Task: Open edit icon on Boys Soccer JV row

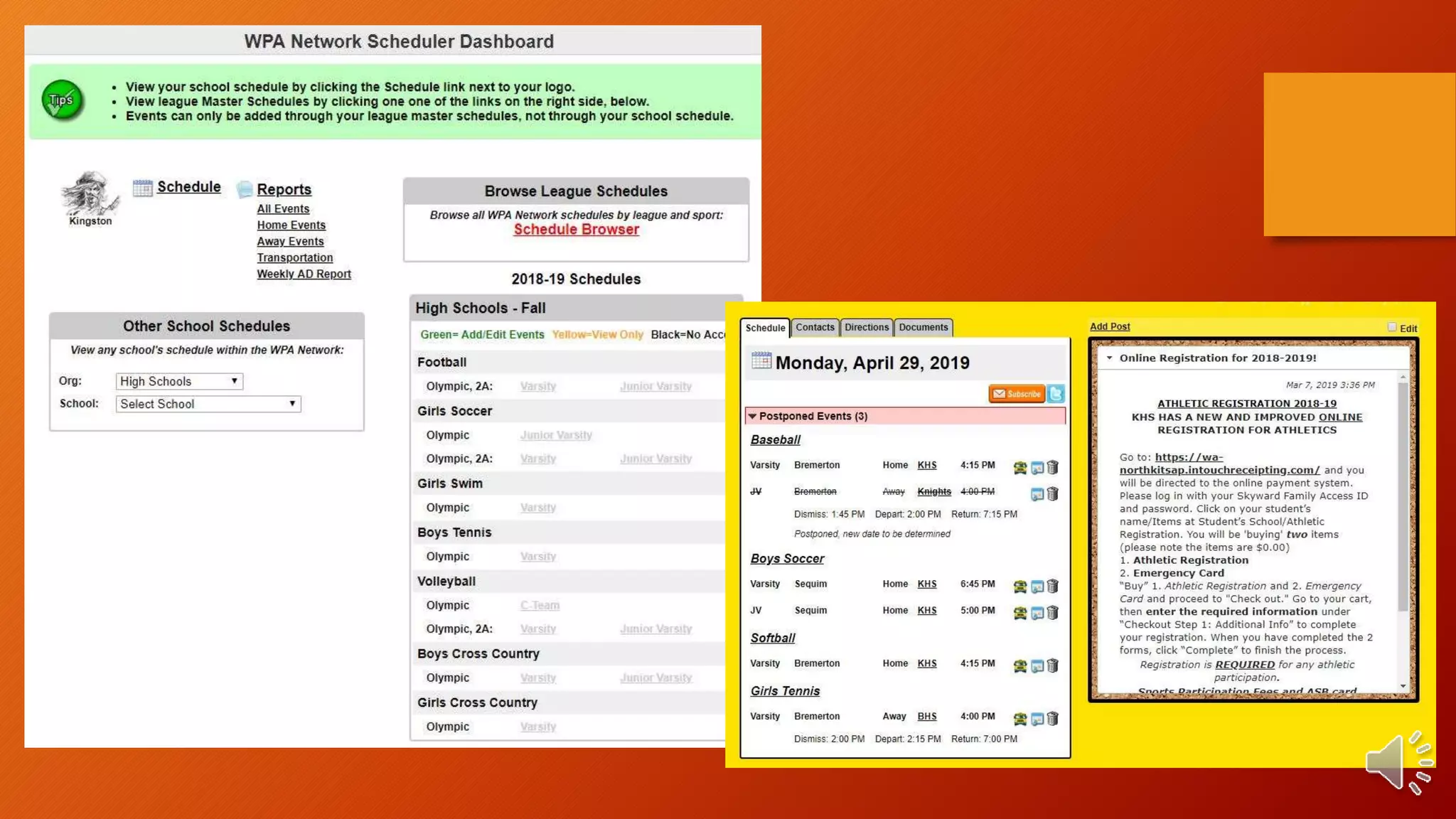Action: coord(1037,613)
